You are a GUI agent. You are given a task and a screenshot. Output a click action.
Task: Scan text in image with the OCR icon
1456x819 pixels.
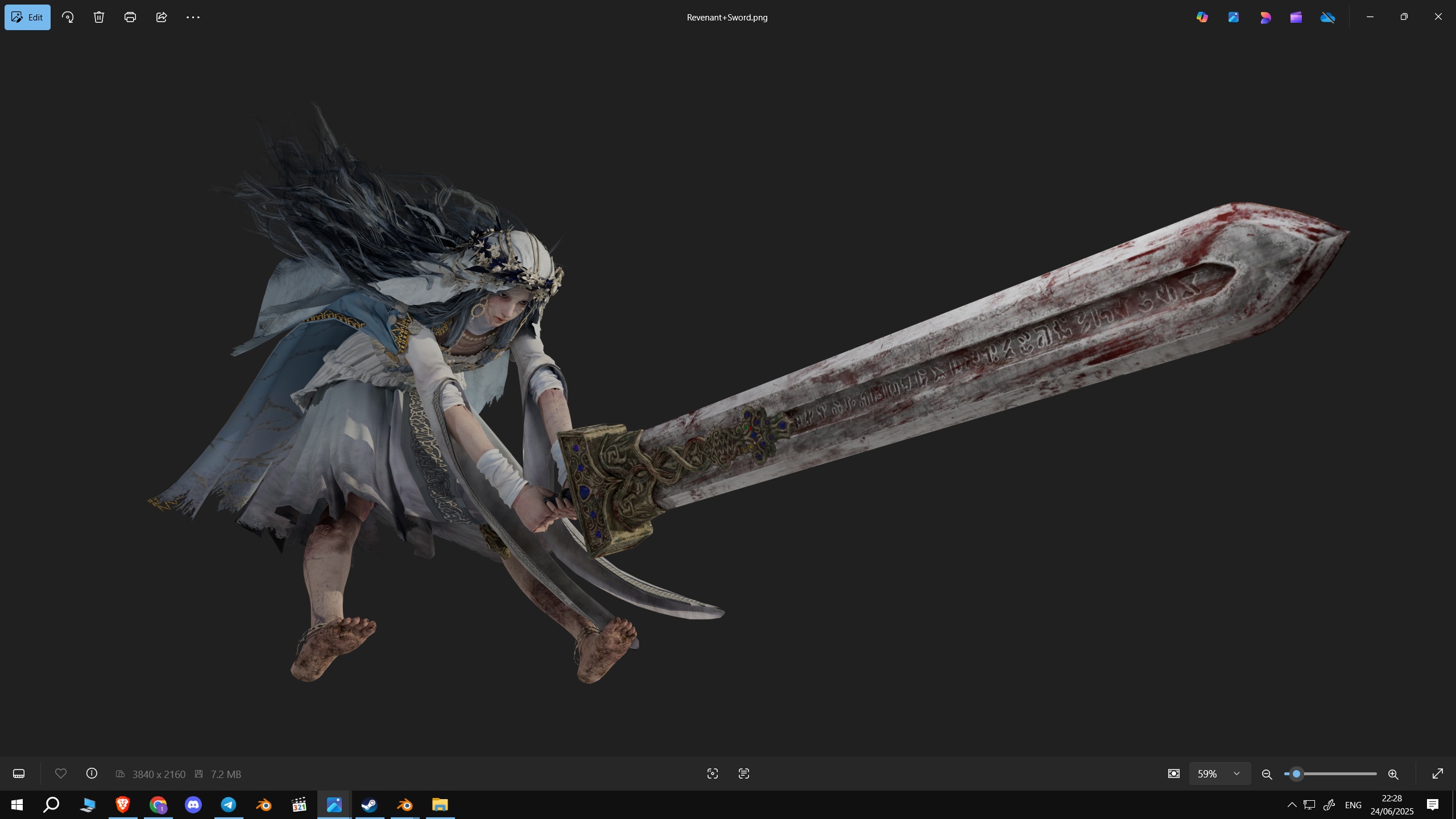(x=744, y=773)
